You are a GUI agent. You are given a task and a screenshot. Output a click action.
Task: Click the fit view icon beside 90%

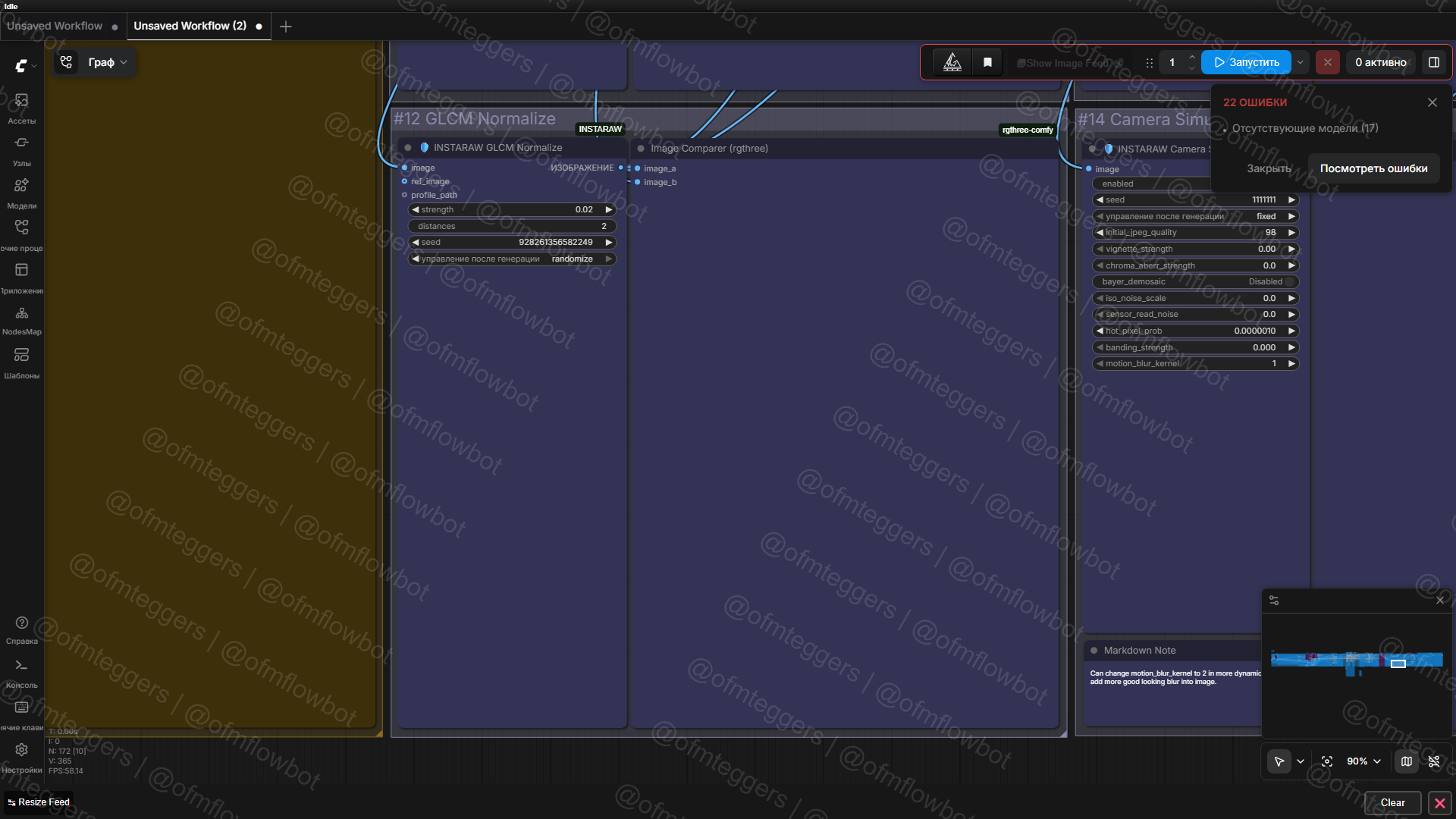[x=1327, y=761]
